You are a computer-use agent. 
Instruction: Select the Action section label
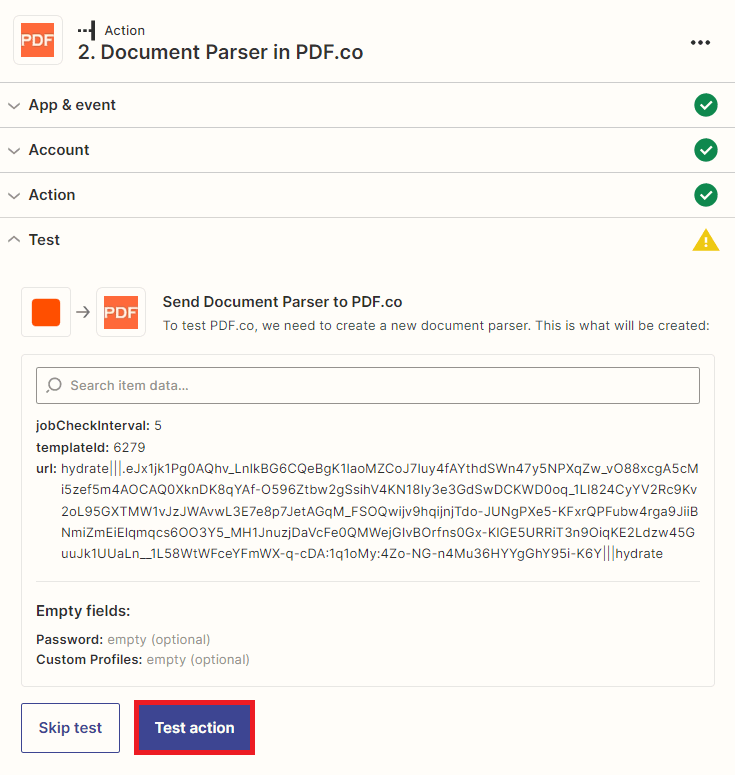tap(52, 195)
